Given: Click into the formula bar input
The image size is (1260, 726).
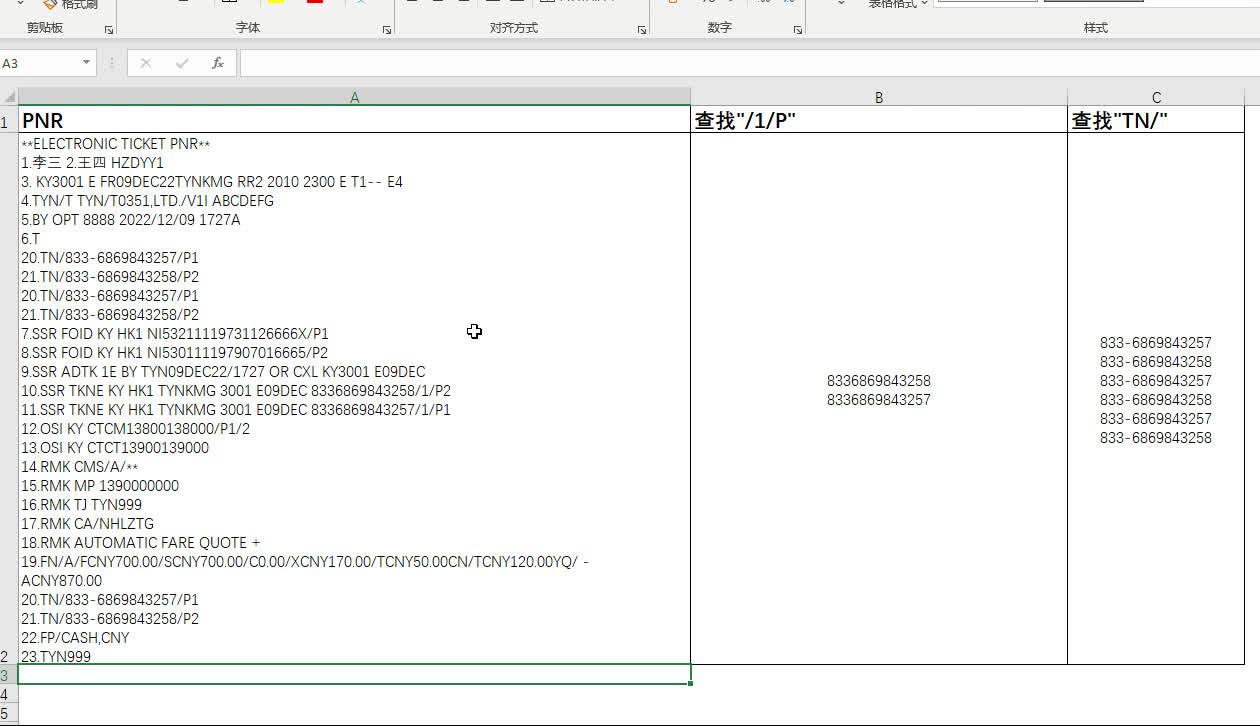Looking at the screenshot, I should 748,63.
